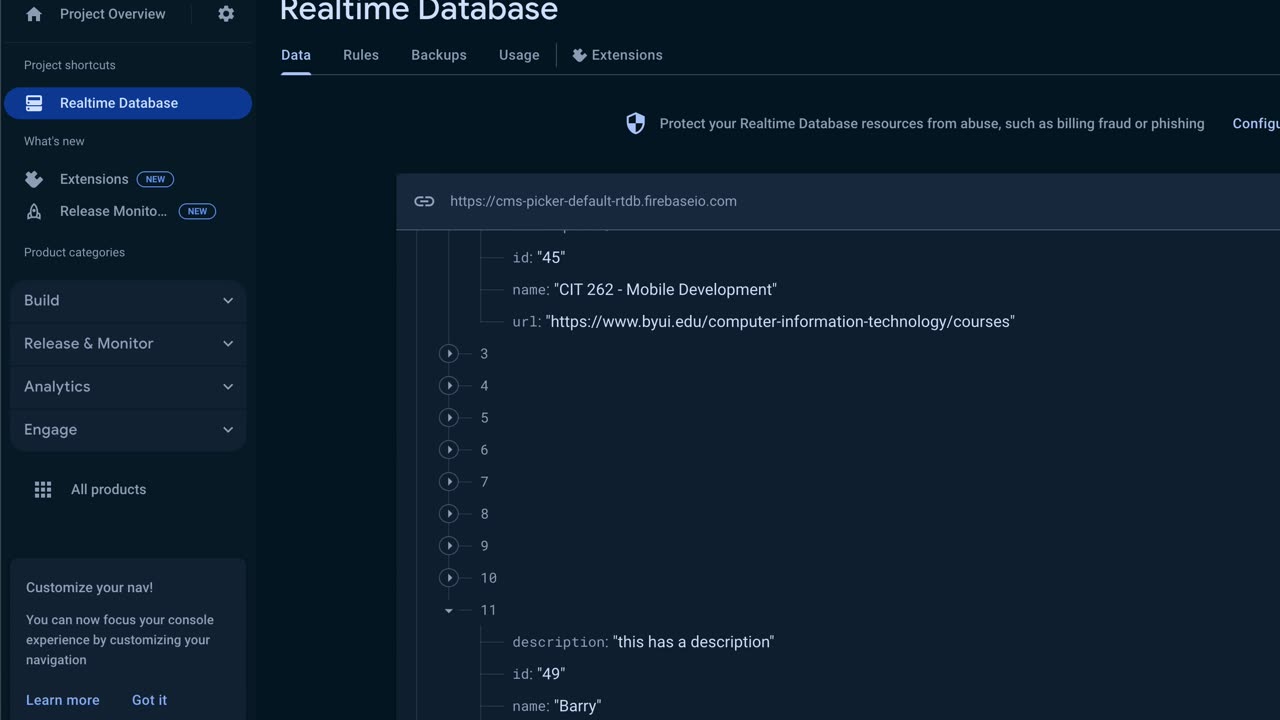Click the "Customize your nav!" heading
Image resolution: width=1280 pixels, height=720 pixels.
click(x=89, y=588)
